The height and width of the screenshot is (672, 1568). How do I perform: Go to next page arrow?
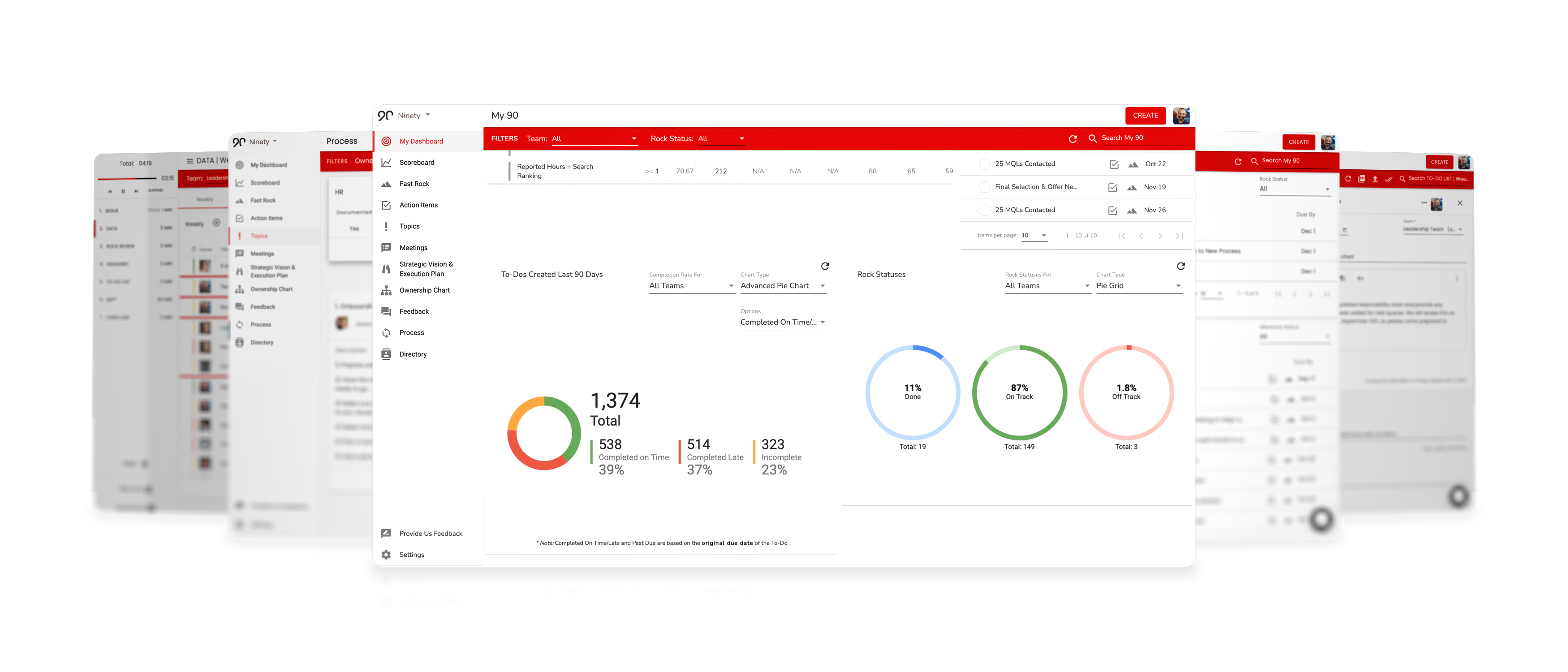tap(1160, 236)
